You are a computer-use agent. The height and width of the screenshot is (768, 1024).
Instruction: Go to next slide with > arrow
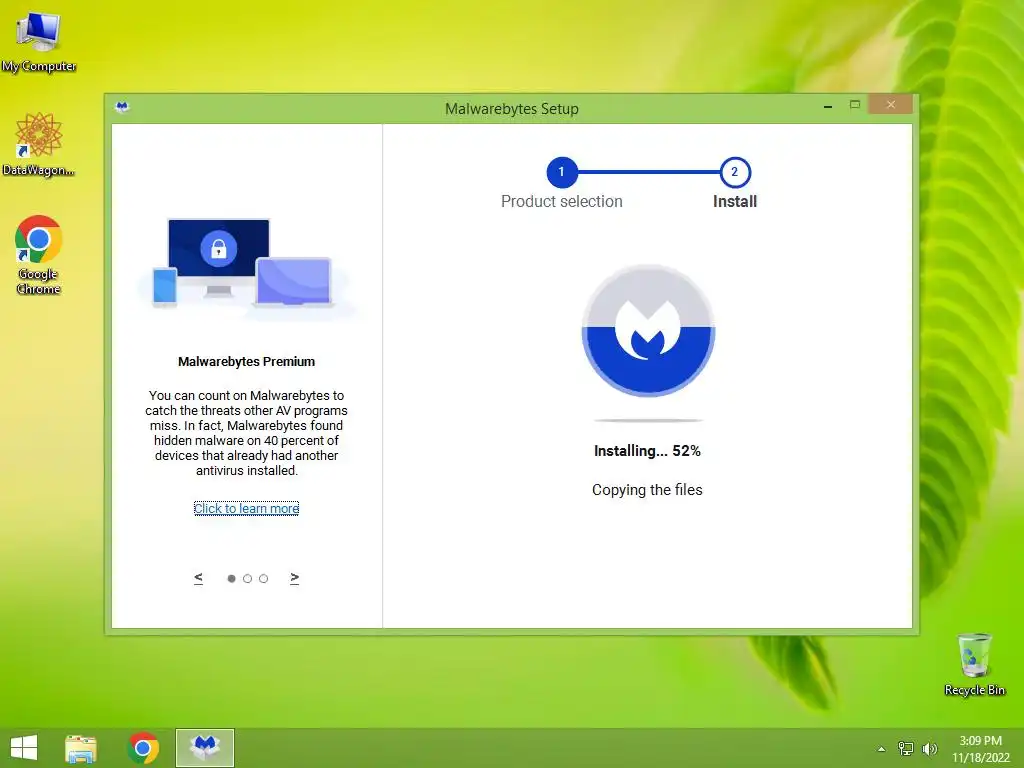click(x=295, y=578)
